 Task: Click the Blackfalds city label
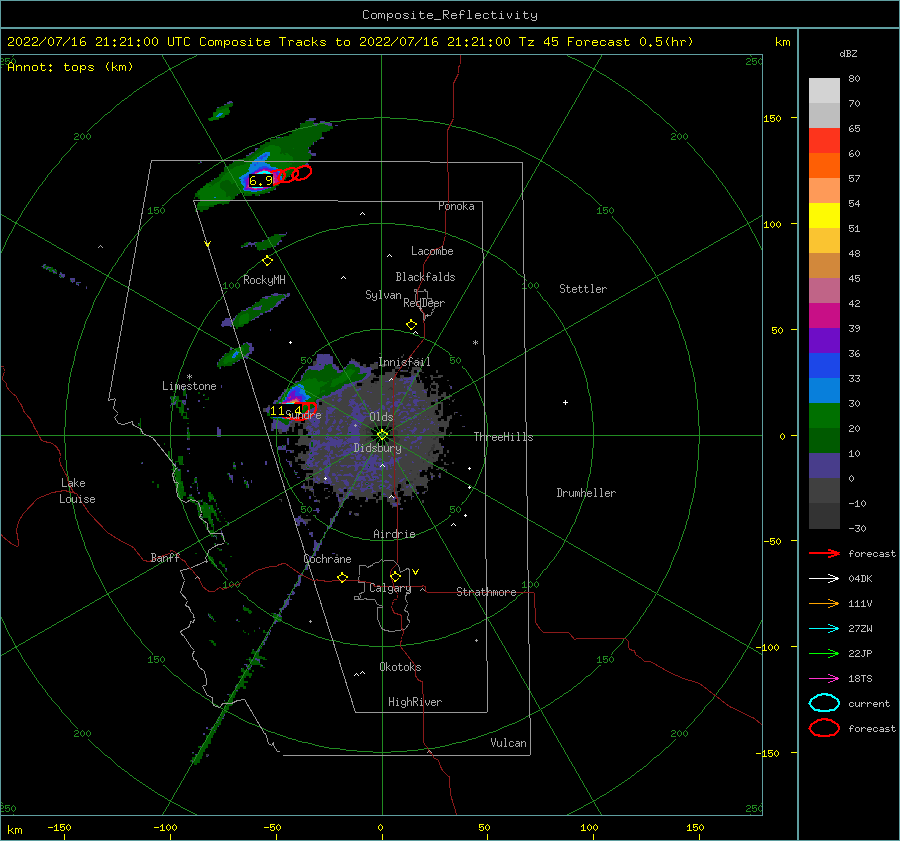[x=425, y=277]
